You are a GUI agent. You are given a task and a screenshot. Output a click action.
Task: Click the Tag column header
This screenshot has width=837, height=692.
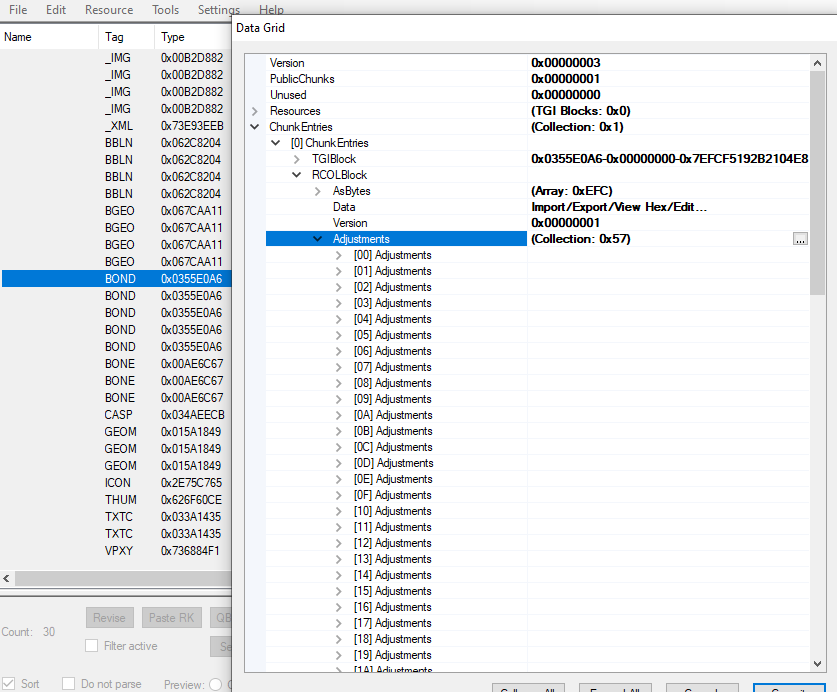[127, 37]
